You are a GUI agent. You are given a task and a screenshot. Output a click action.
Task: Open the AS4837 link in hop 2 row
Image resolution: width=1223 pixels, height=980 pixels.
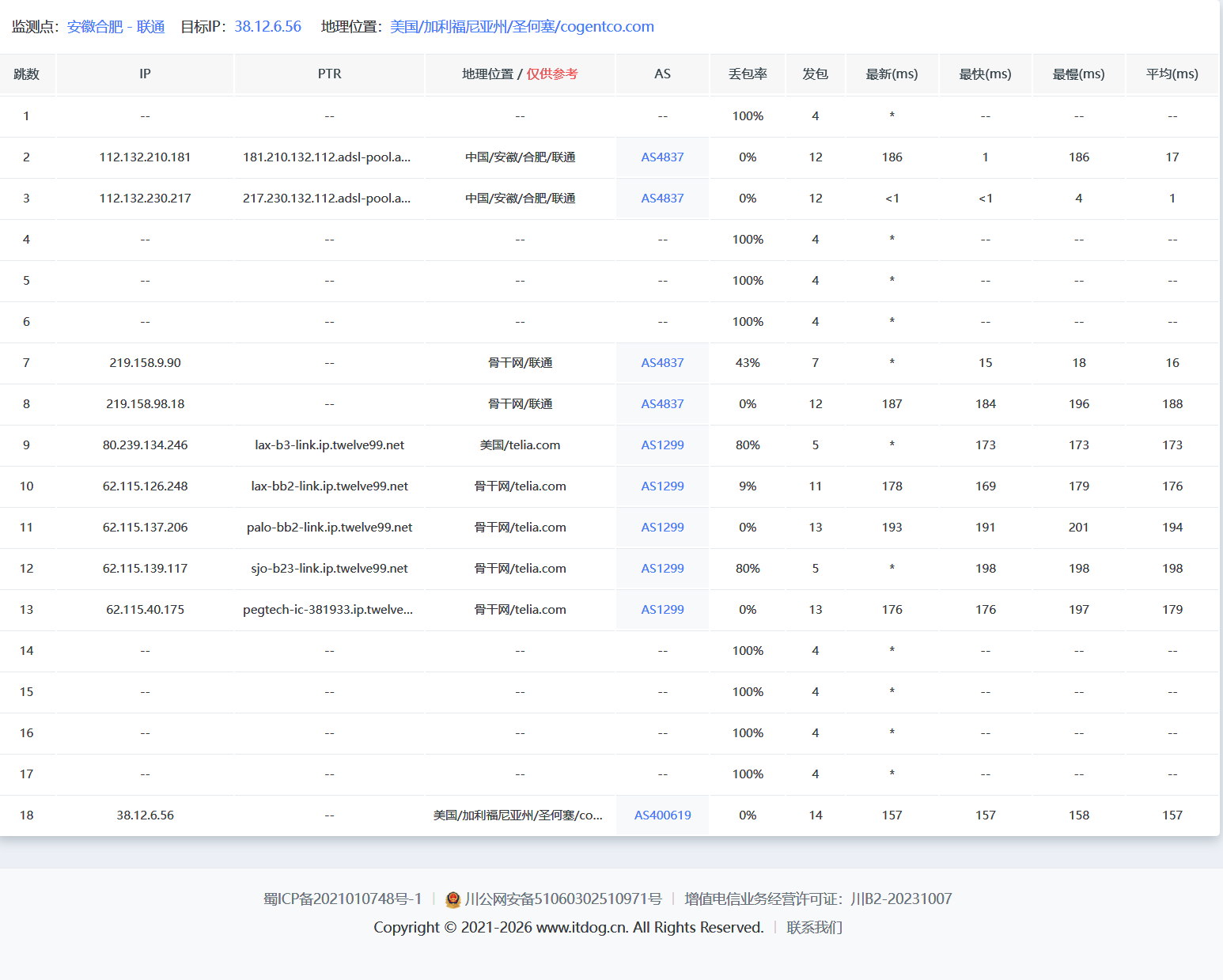tap(662, 157)
